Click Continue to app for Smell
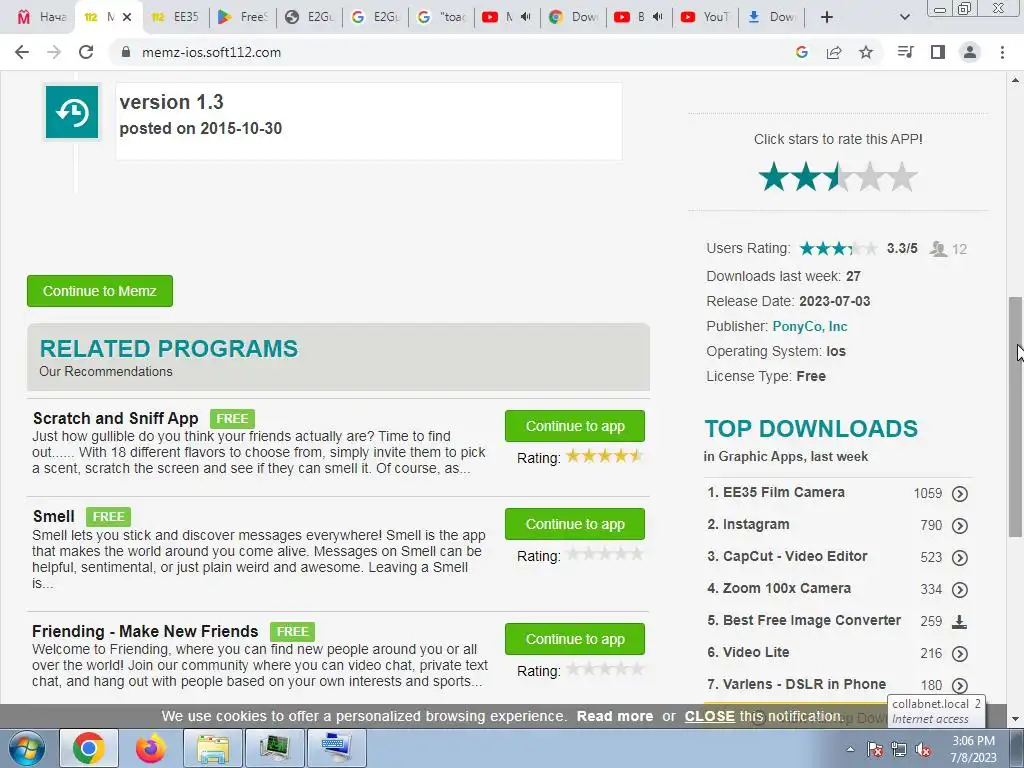Screen dimensions: 1024x768 575,524
